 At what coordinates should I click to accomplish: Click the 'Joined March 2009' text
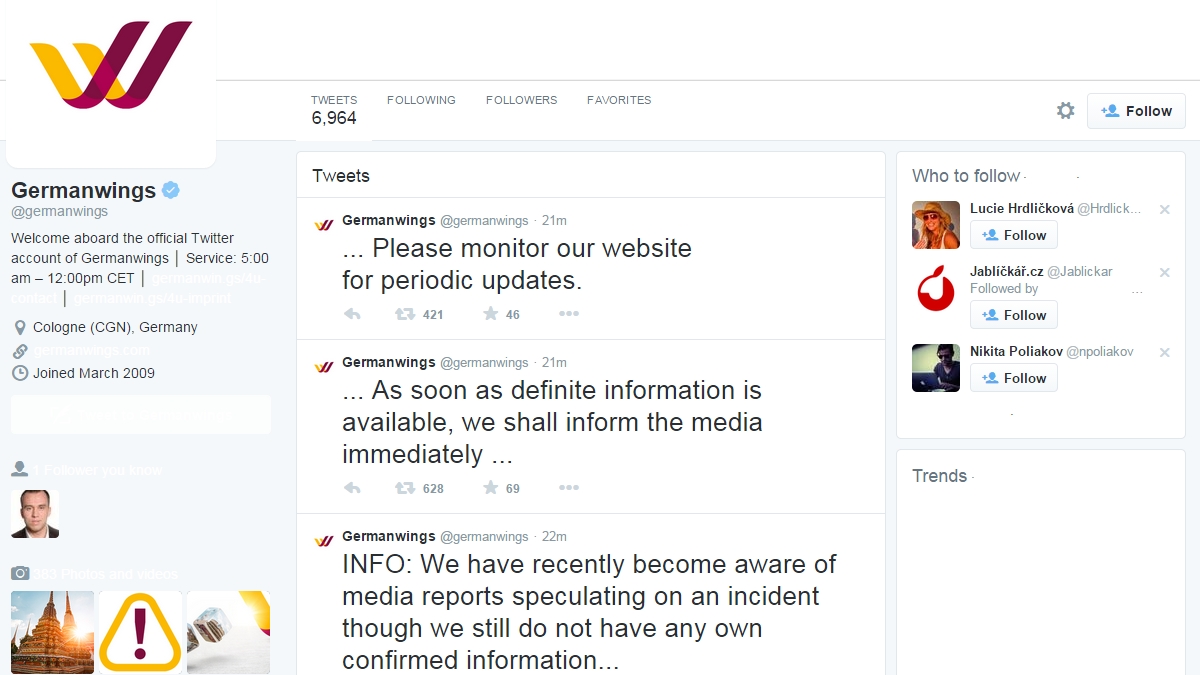94,373
